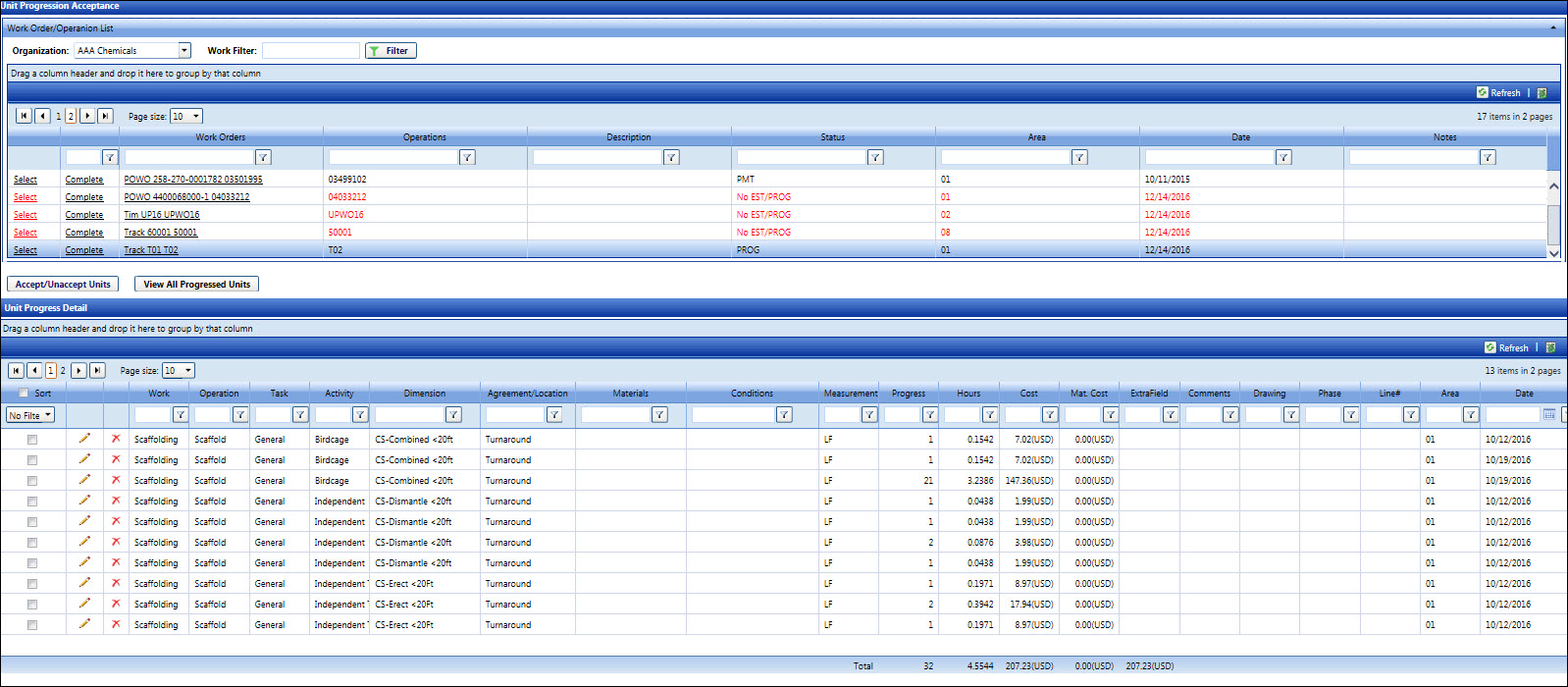Click Refresh icon in the work order grid
This screenshot has width=1568, height=687.
1483,92
